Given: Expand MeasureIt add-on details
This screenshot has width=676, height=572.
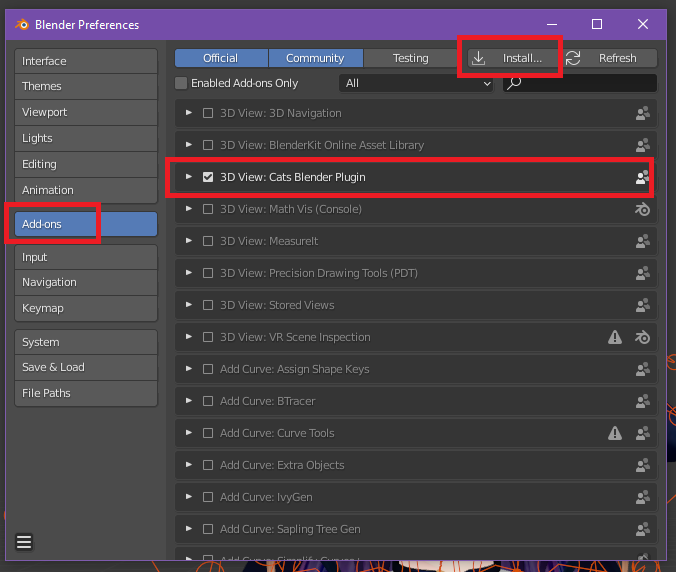Looking at the screenshot, I should pyautogui.click(x=188, y=241).
